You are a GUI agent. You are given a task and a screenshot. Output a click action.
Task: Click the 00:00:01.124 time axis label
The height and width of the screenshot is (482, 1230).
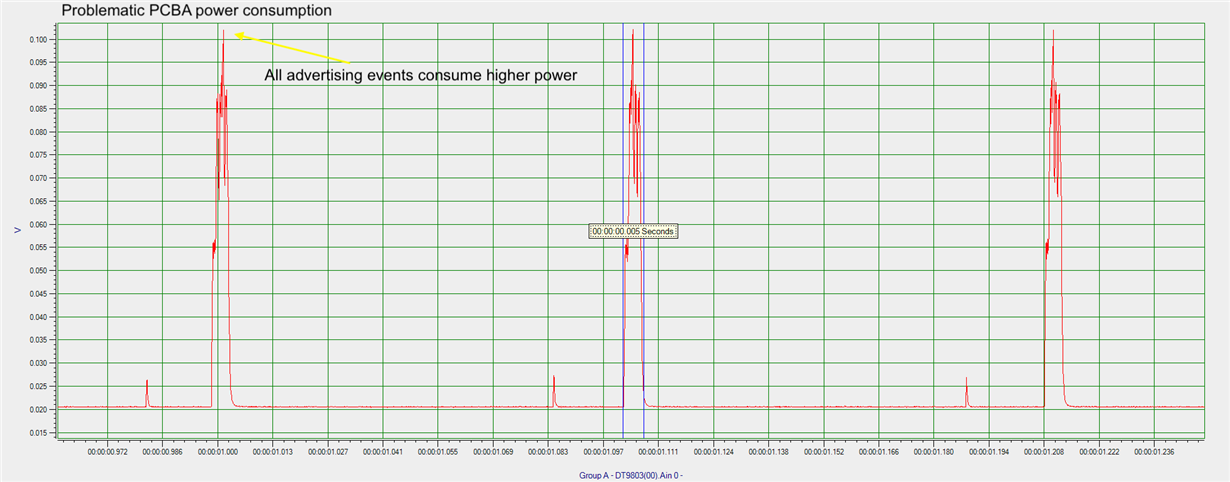713,452
